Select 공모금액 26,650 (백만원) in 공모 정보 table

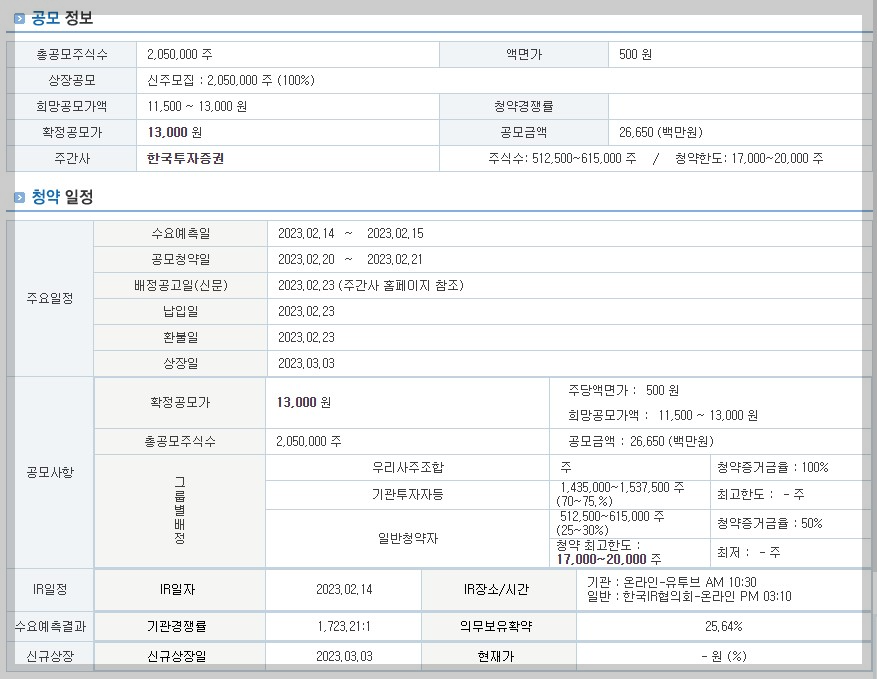[661, 133]
